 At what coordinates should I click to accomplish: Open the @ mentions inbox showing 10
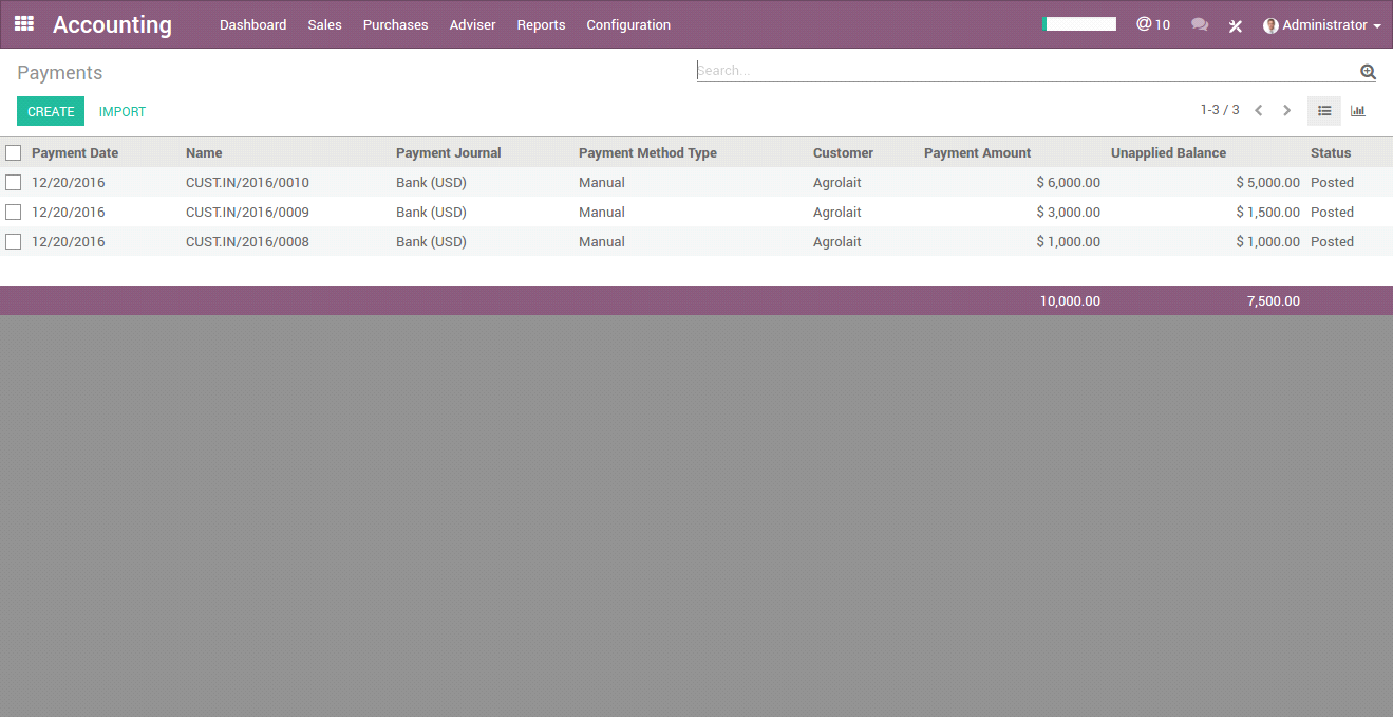click(x=1153, y=25)
